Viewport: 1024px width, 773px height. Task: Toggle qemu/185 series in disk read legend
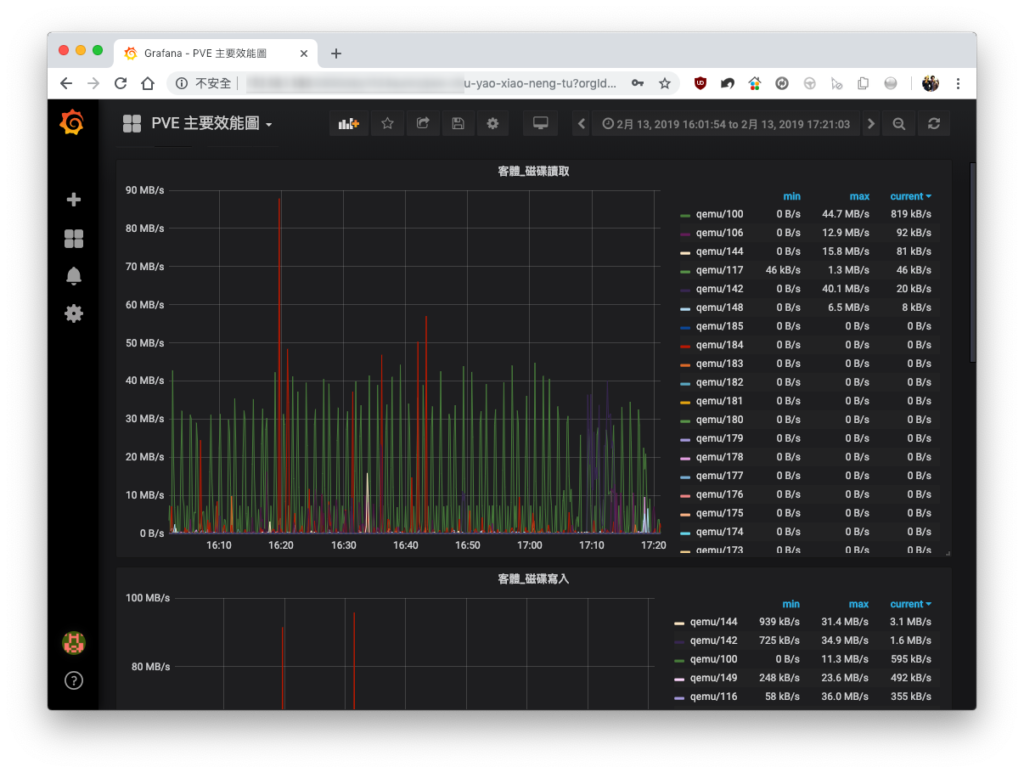(x=719, y=326)
